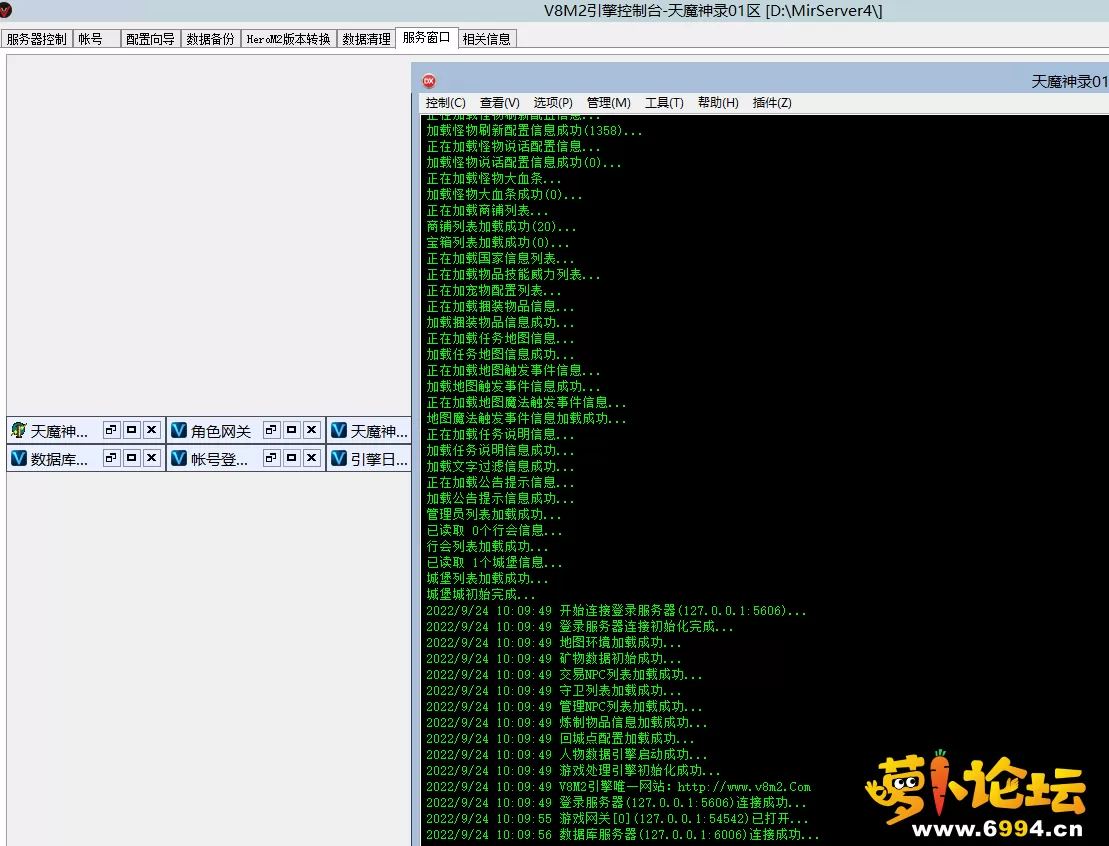Click log line 炼制物品信息加载成功

point(567,723)
